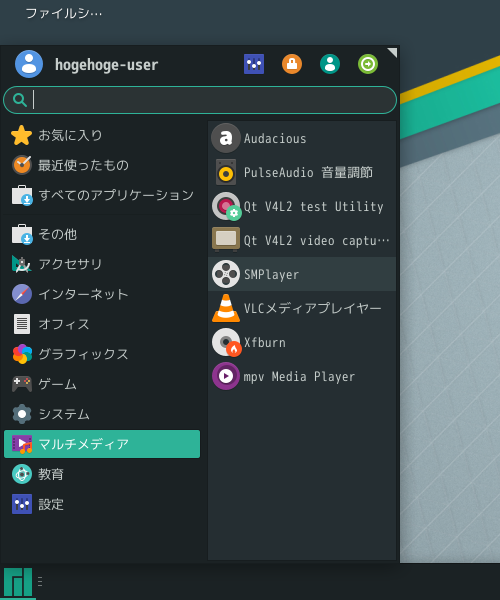Click Qt V4L2 video captu… label
The height and width of the screenshot is (600, 500).
(x=317, y=241)
